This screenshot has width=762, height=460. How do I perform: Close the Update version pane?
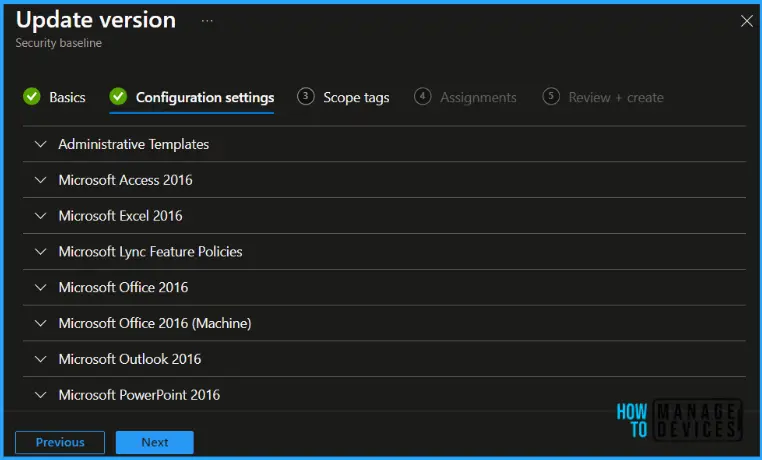point(746,21)
